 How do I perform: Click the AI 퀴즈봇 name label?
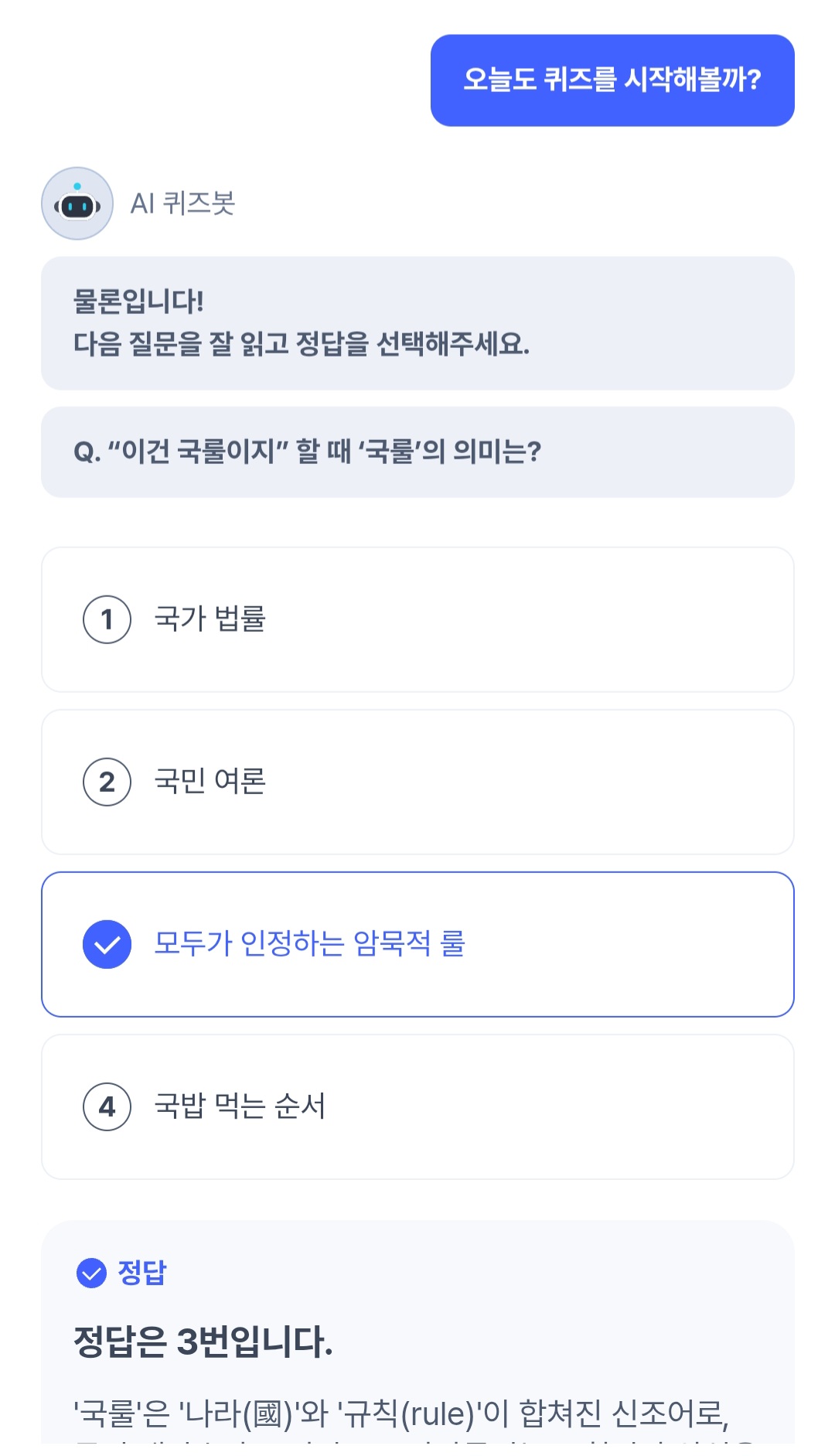pos(182,203)
